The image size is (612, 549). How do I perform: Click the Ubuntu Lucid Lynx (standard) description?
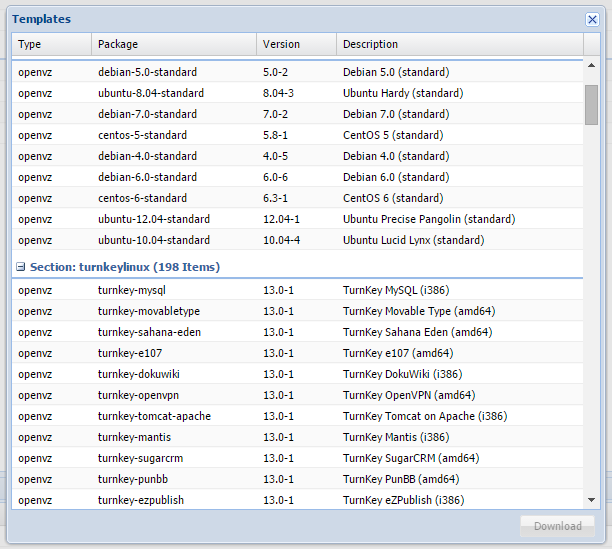coord(413,240)
